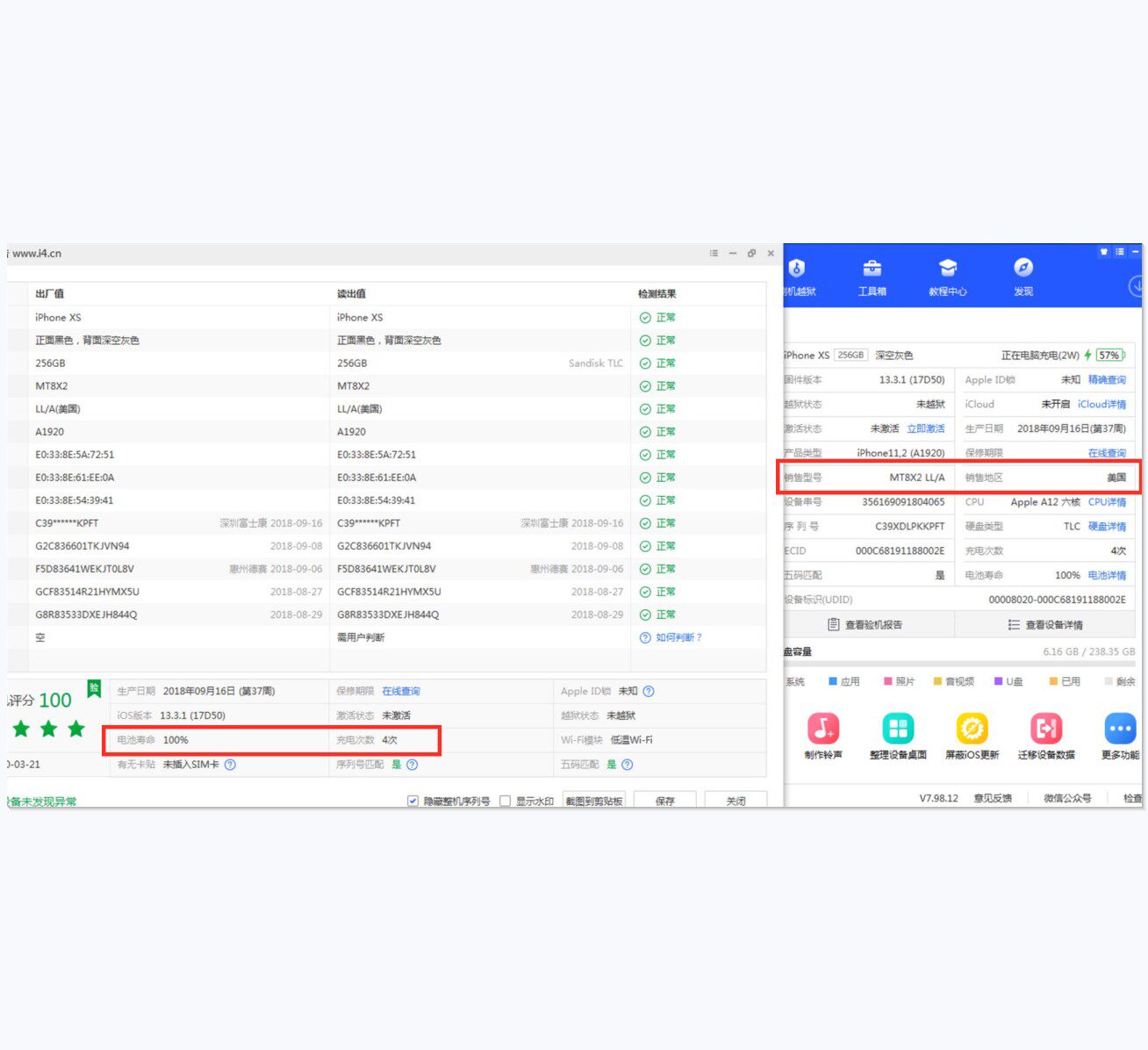Uncheck 隐藏整机序列号 checkbox

tap(413, 801)
